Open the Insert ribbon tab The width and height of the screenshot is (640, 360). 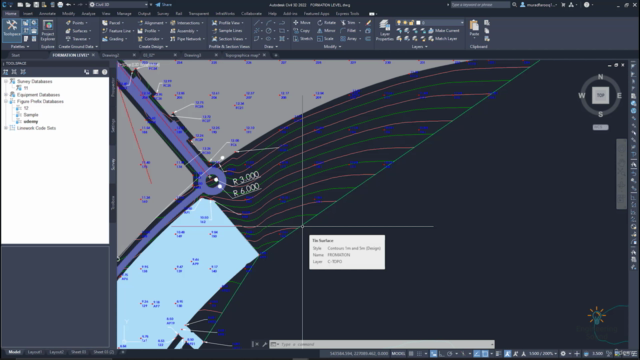[28, 14]
